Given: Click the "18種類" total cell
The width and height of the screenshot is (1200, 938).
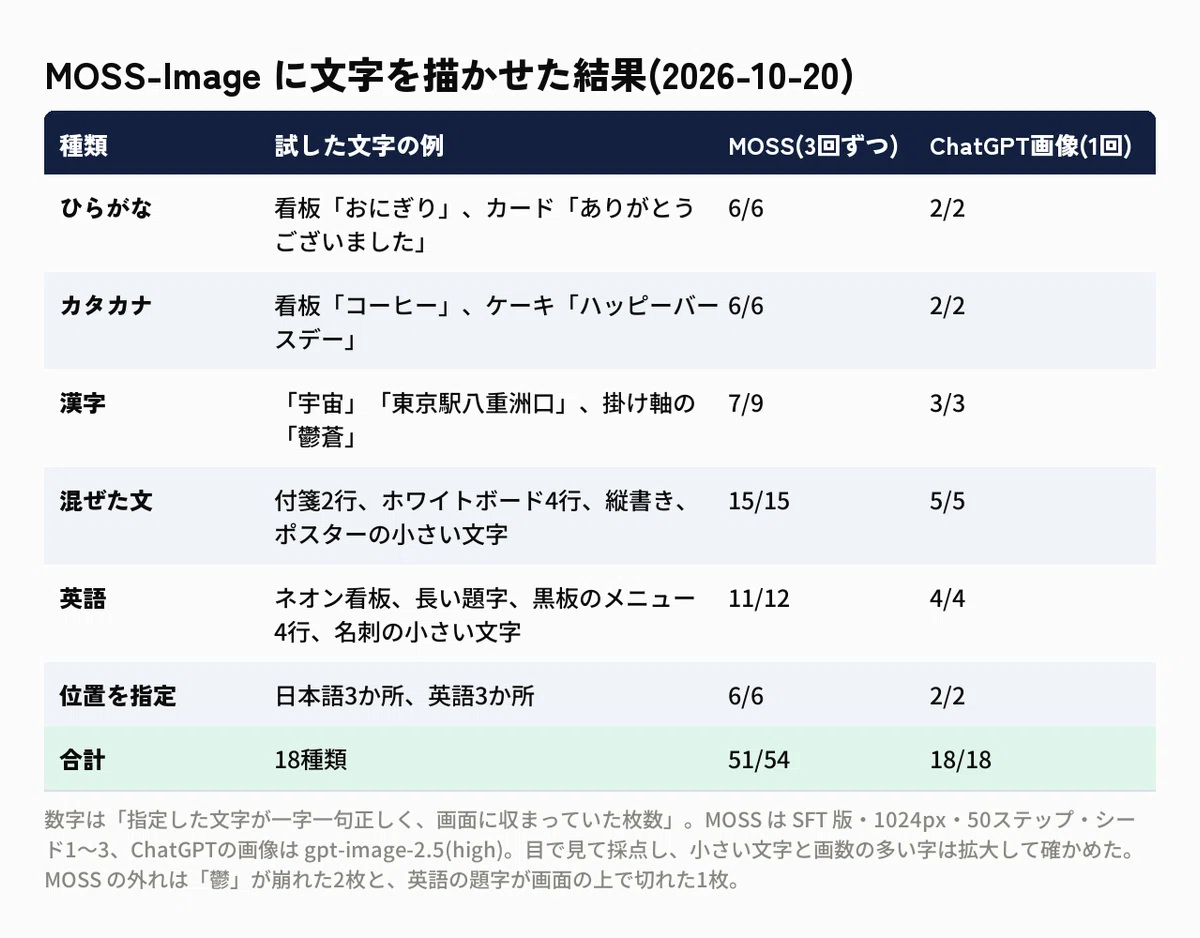Looking at the screenshot, I should tap(310, 759).
